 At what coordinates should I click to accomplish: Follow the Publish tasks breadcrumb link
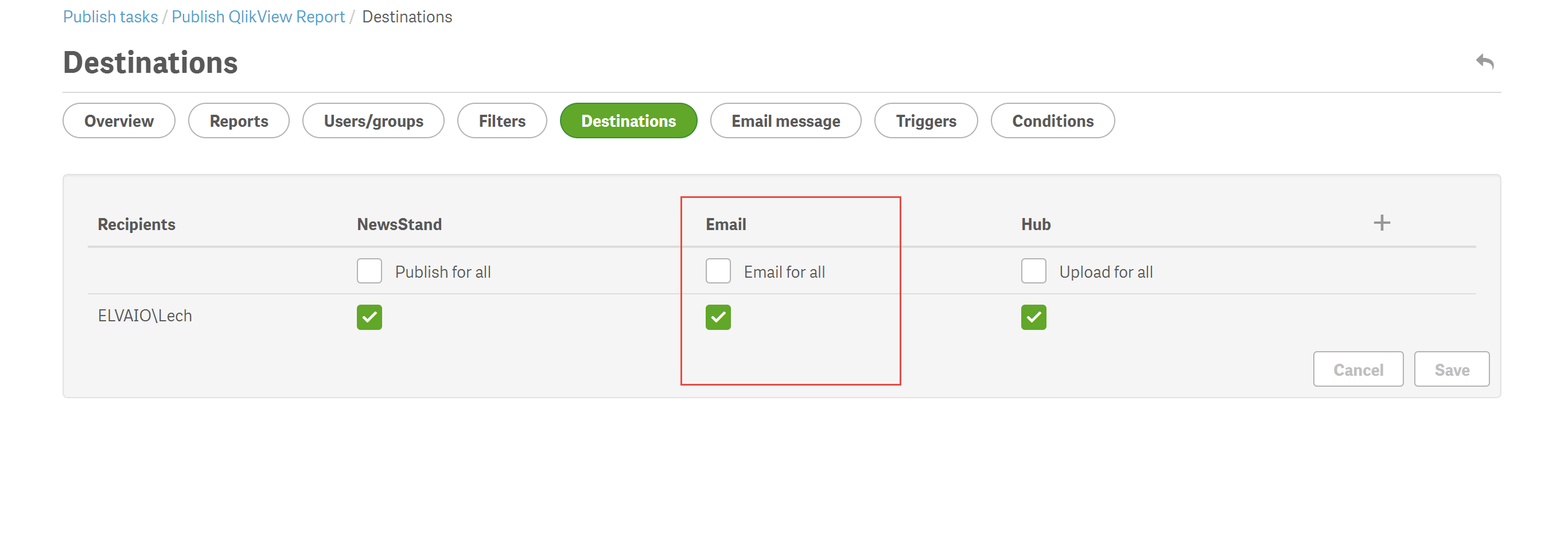coord(110,17)
